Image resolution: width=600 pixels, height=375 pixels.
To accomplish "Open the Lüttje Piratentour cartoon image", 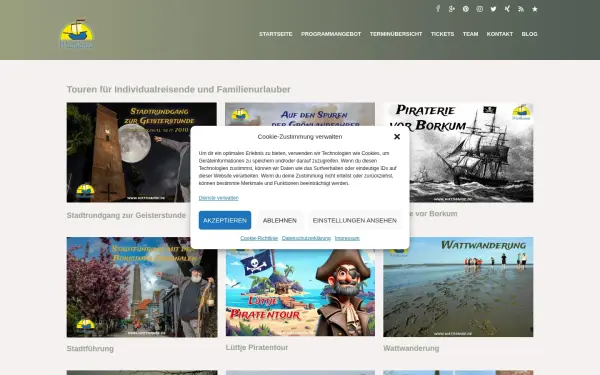I will [x=300, y=293].
